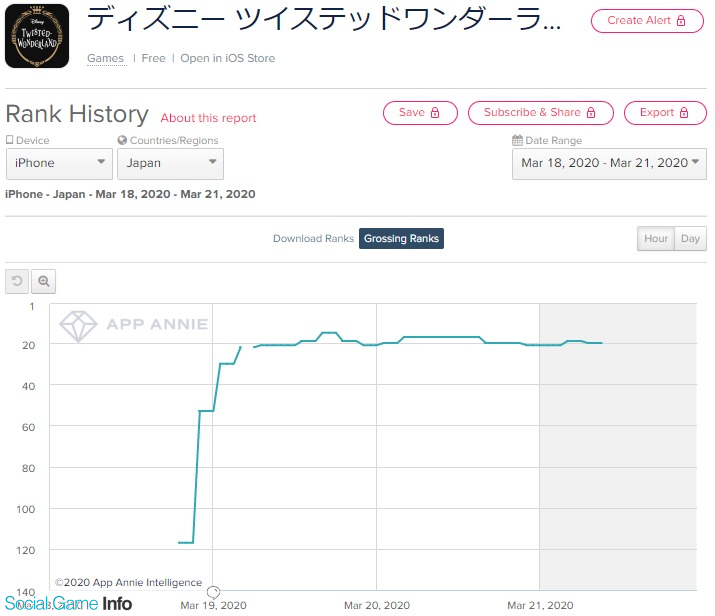The image size is (715, 616).
Task: Click the globe icon beside Countries/Regions
Action: pos(122,140)
